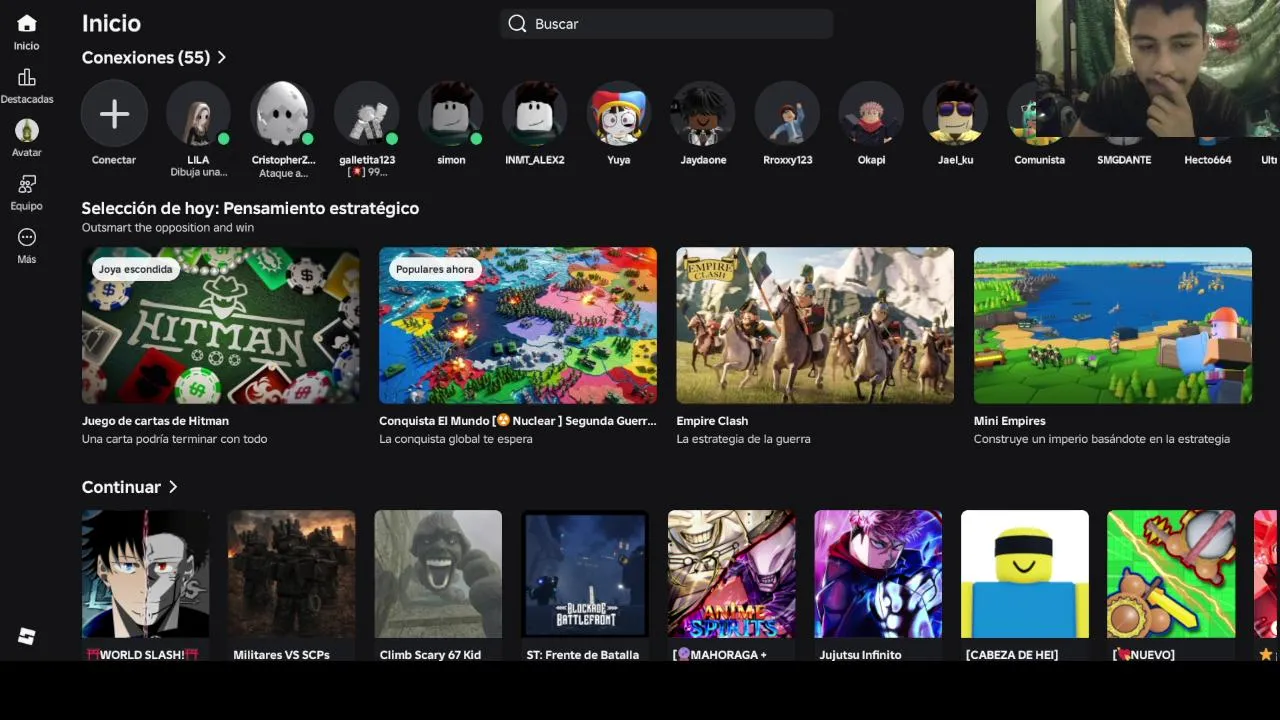The width and height of the screenshot is (1280, 720).
Task: Open Yuya's avatar
Action: tap(619, 114)
